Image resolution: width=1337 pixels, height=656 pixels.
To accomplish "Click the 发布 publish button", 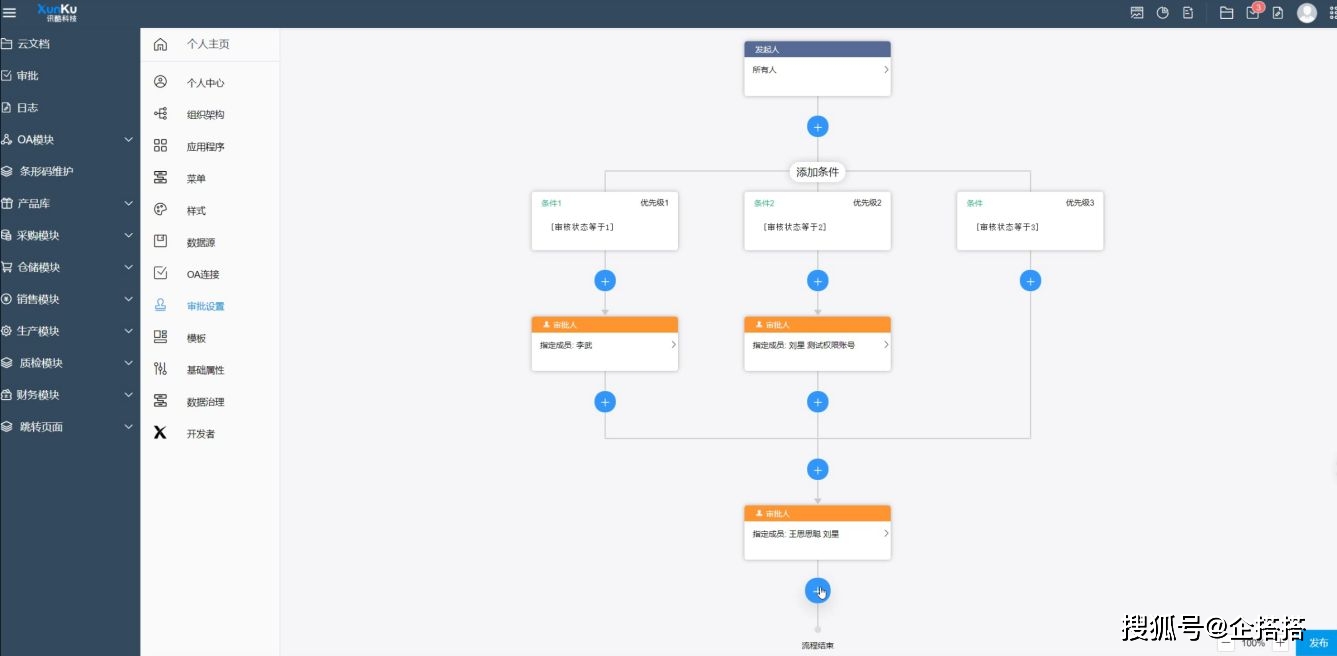I will click(1318, 643).
